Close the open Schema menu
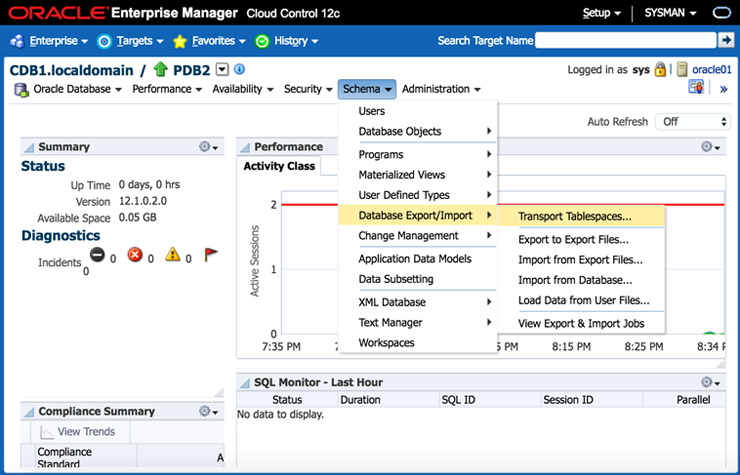 click(x=367, y=89)
